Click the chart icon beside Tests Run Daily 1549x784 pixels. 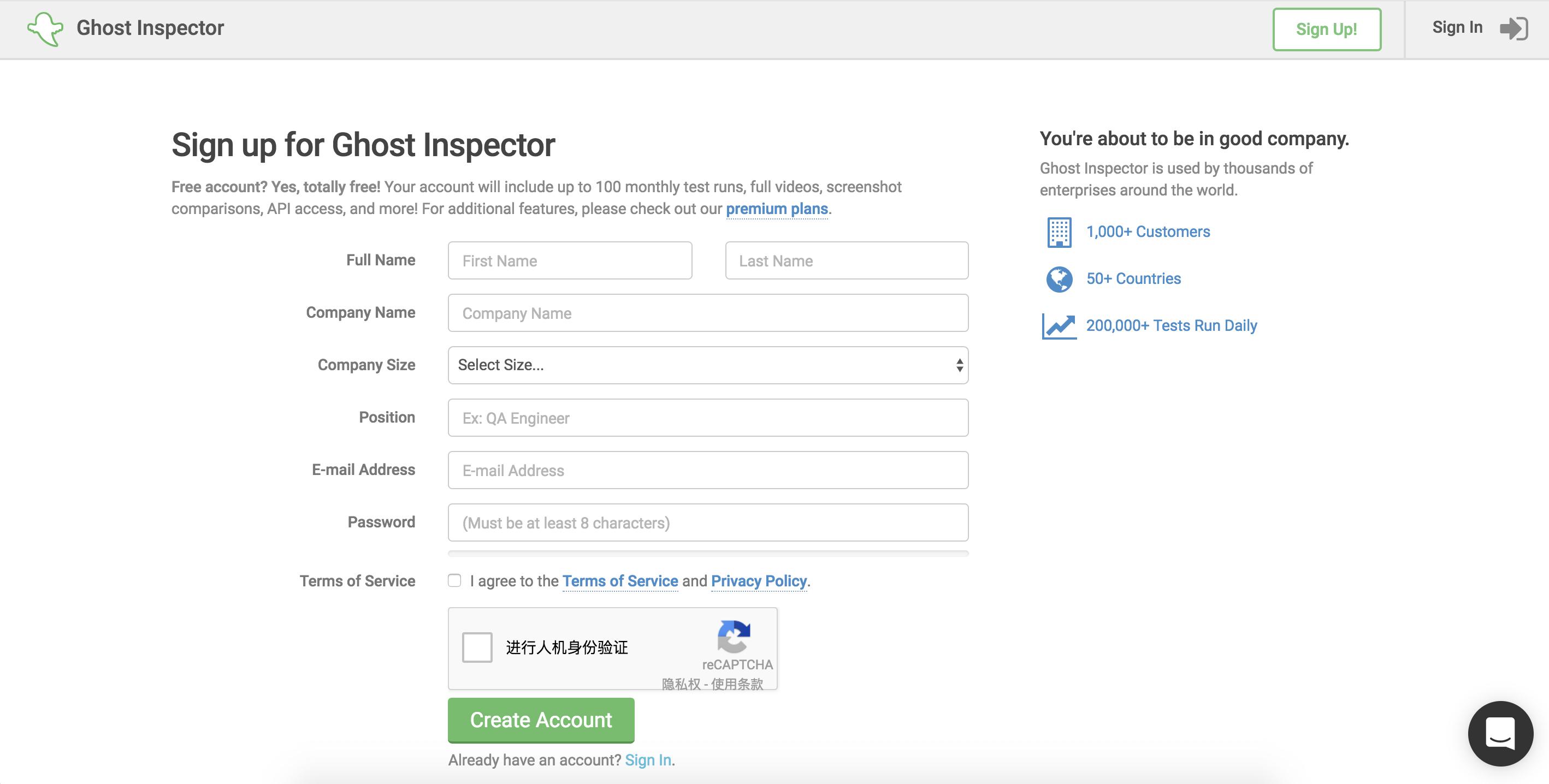(x=1059, y=326)
